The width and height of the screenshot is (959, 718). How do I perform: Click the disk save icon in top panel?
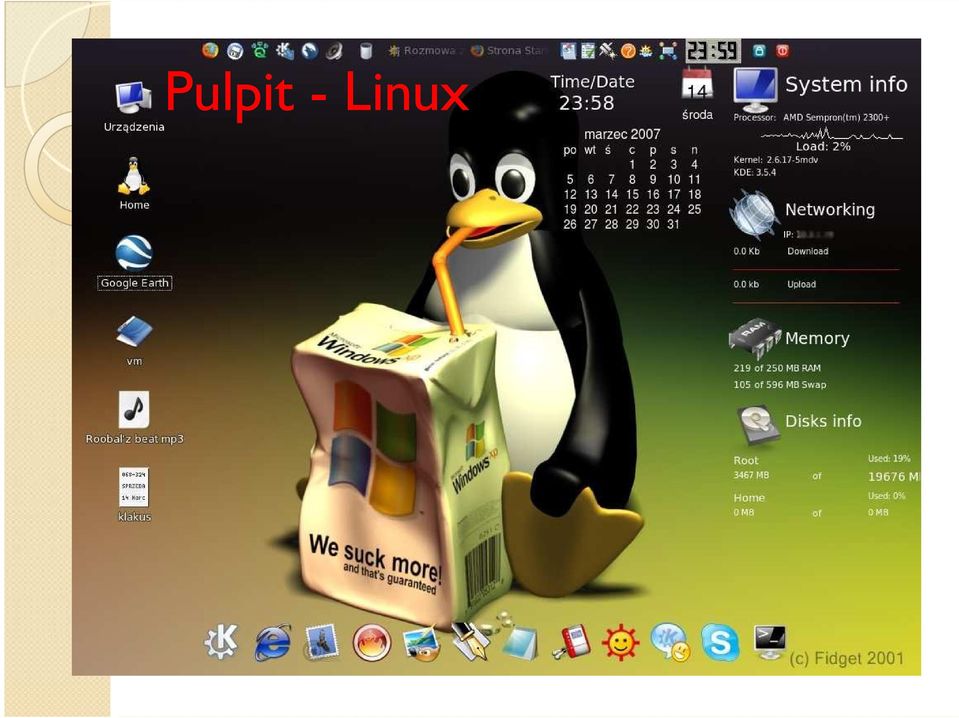pyautogui.click(x=235, y=51)
